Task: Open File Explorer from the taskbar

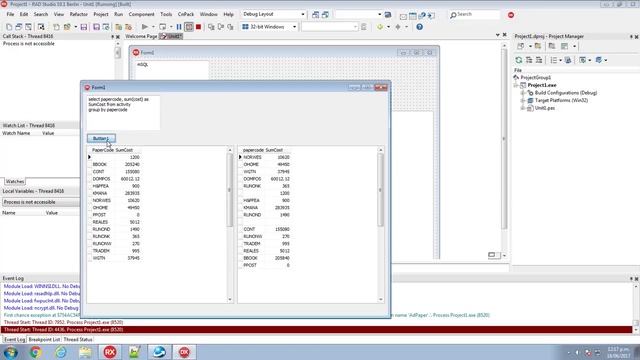Action: [x=85, y=352]
